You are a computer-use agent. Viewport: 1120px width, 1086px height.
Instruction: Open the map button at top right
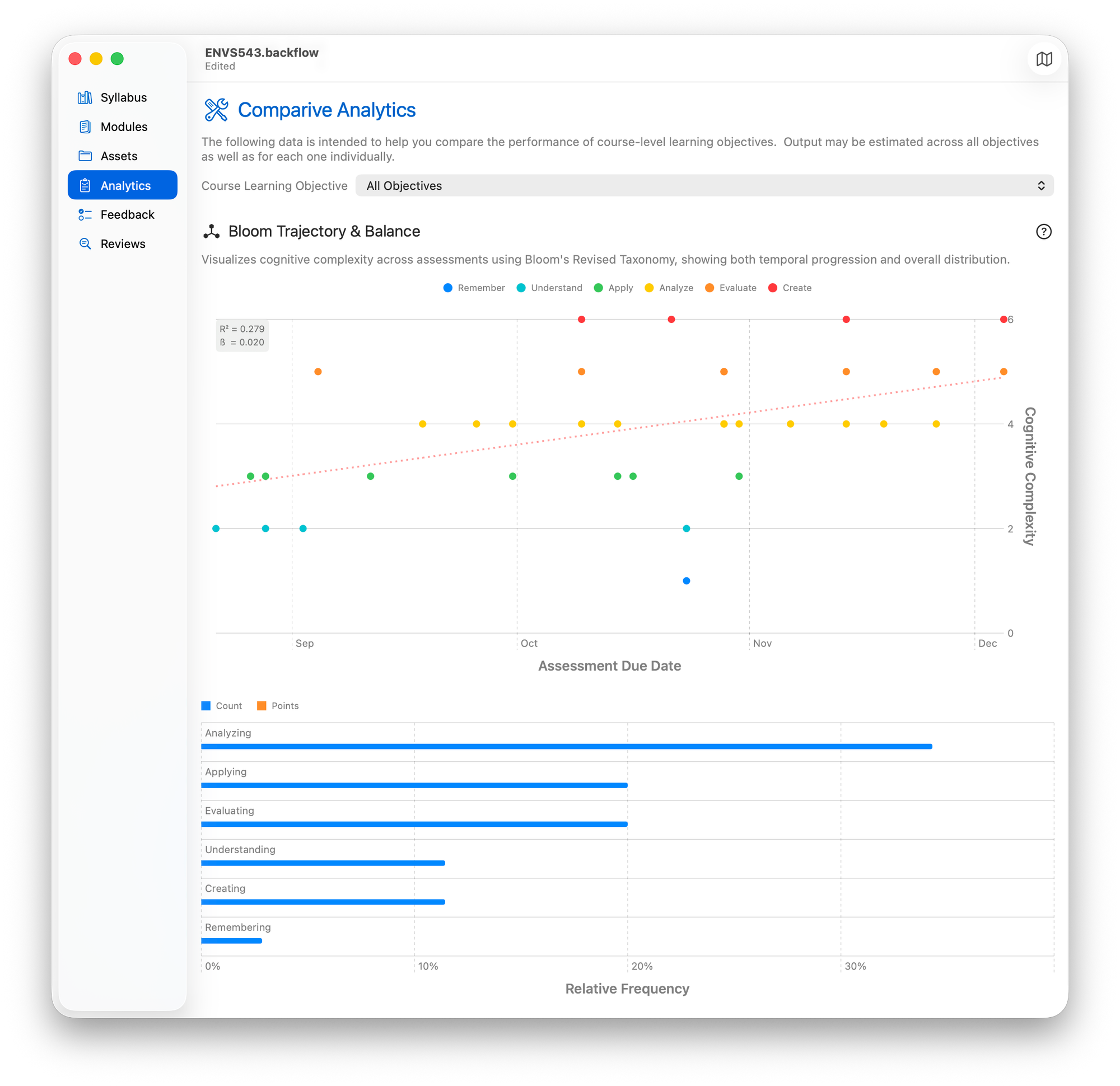pyautogui.click(x=1044, y=59)
